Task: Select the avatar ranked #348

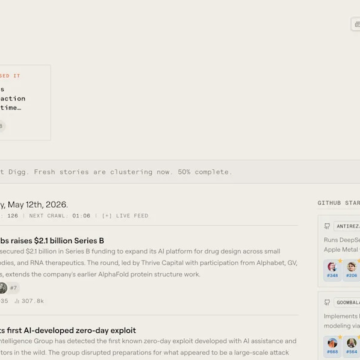Action: point(332,270)
